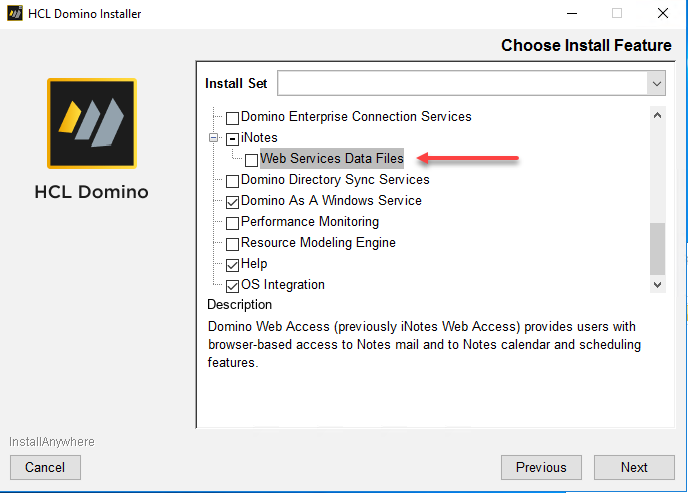Select the Web Services Data Files item
Viewport: 688px width, 493px height.
[x=331, y=158]
